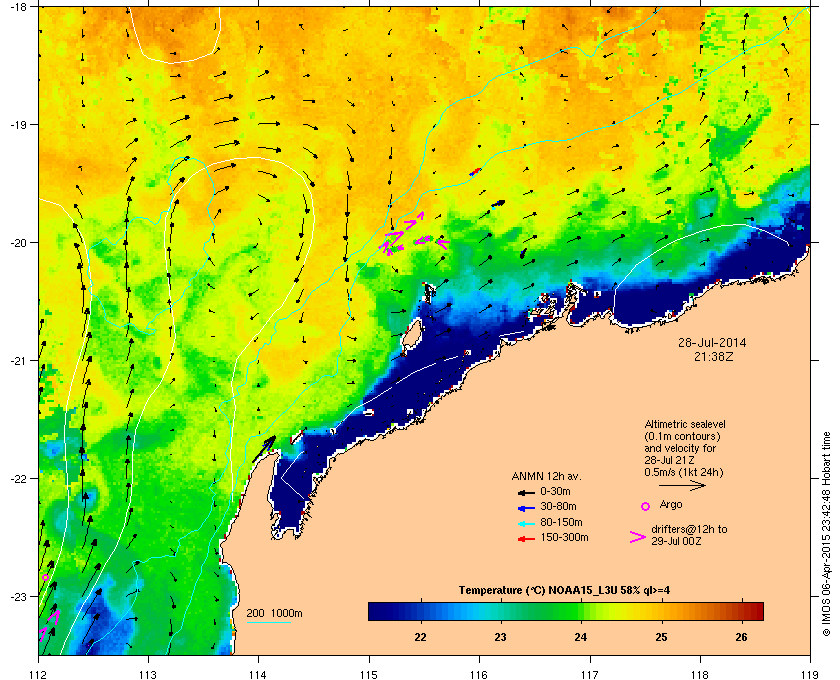Screen dimensions: 840x680
Task: Click the longitude axis label 116
Action: tap(479, 674)
